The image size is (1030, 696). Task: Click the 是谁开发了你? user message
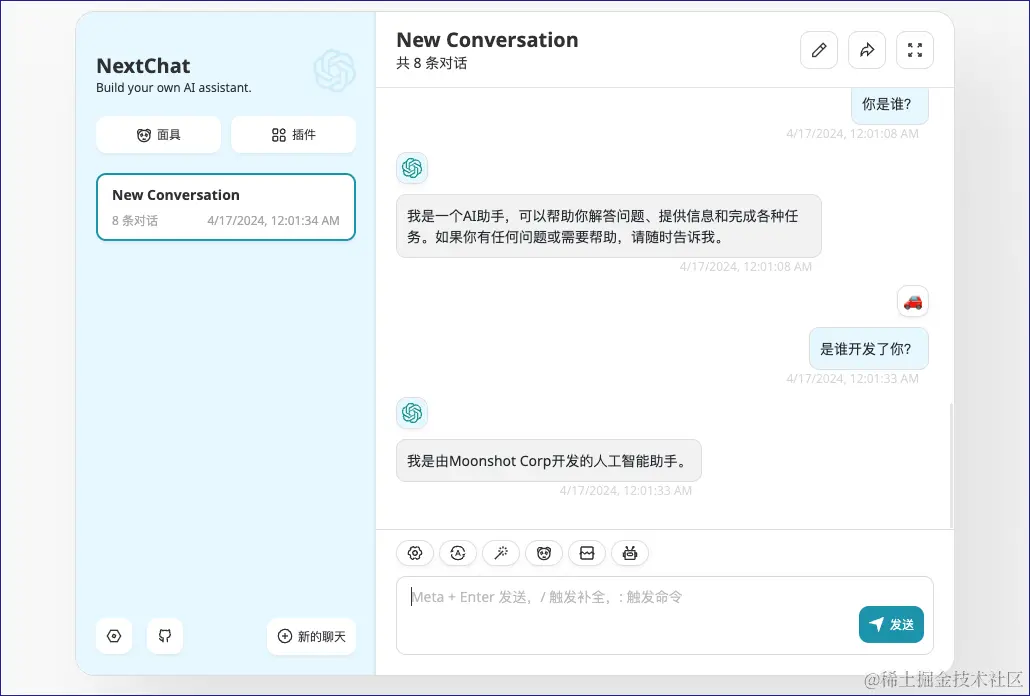869,349
